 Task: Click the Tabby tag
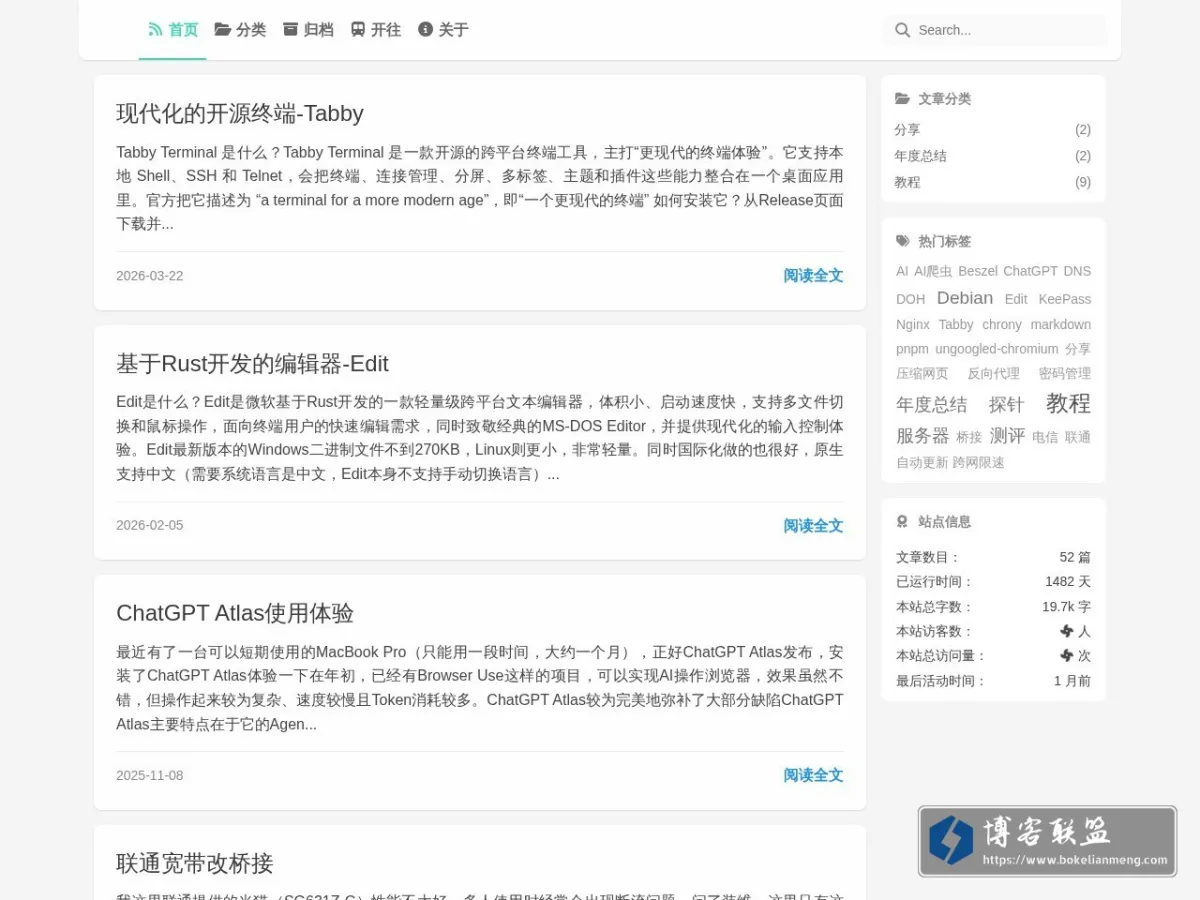point(956,324)
